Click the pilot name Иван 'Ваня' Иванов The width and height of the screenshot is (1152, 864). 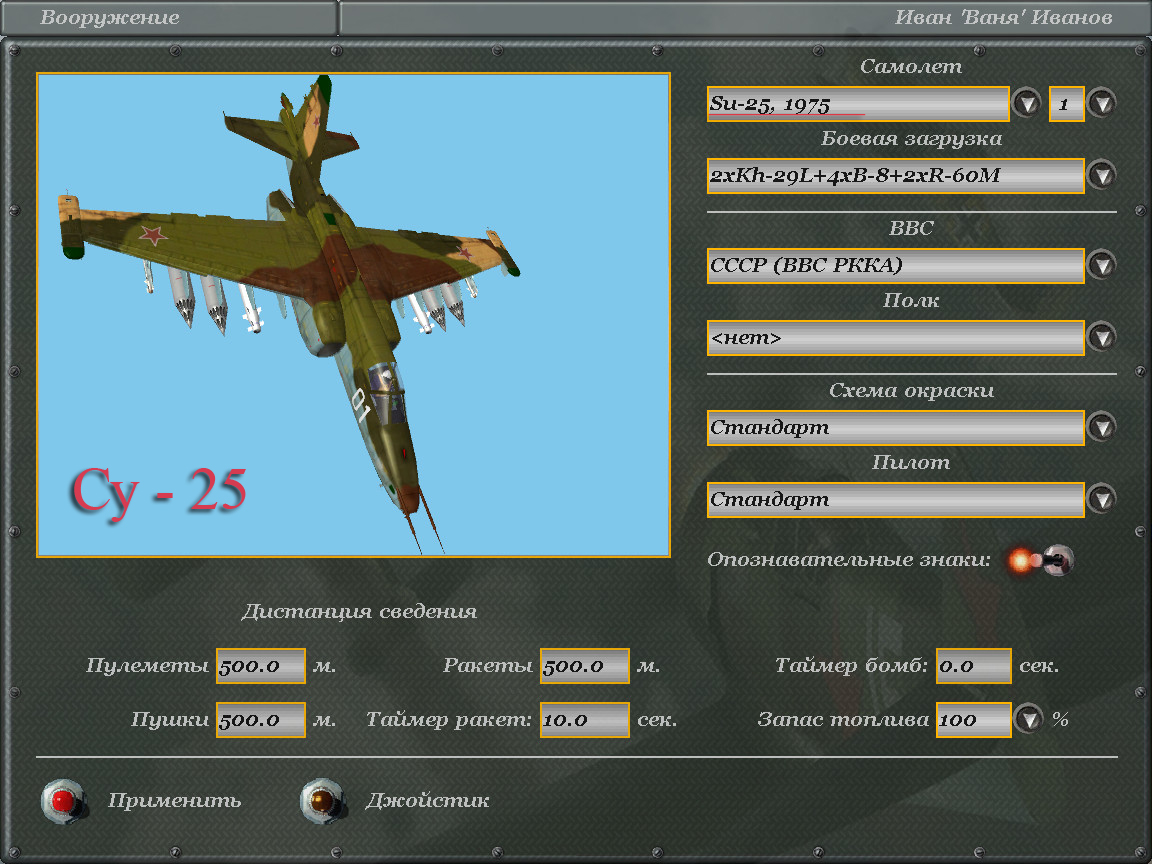[x=1004, y=18]
